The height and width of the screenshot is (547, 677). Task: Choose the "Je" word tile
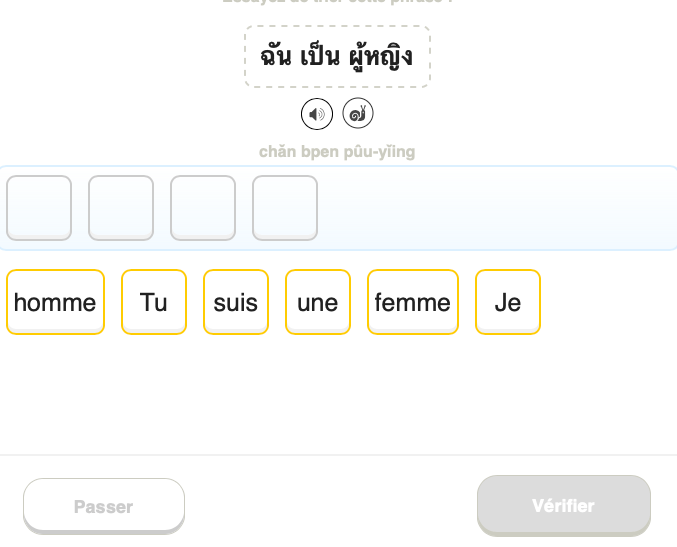click(508, 302)
